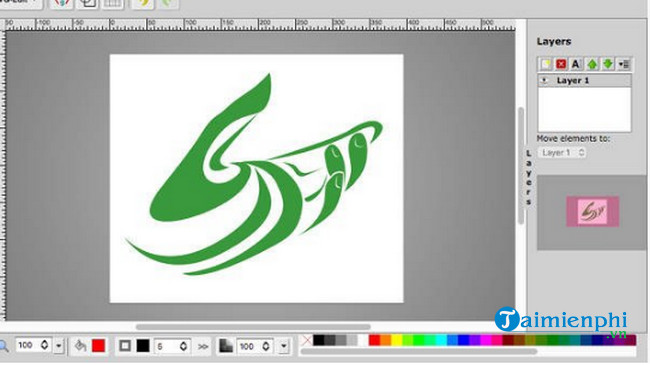Click the yellow undo arrow icon
650x365 pixels.
tap(143, 4)
